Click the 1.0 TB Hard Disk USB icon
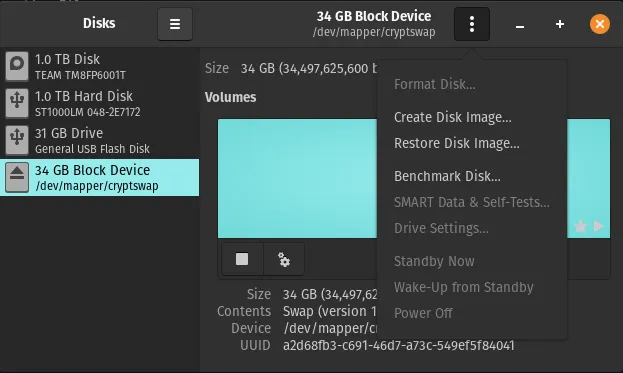The image size is (623, 373). [x=17, y=103]
